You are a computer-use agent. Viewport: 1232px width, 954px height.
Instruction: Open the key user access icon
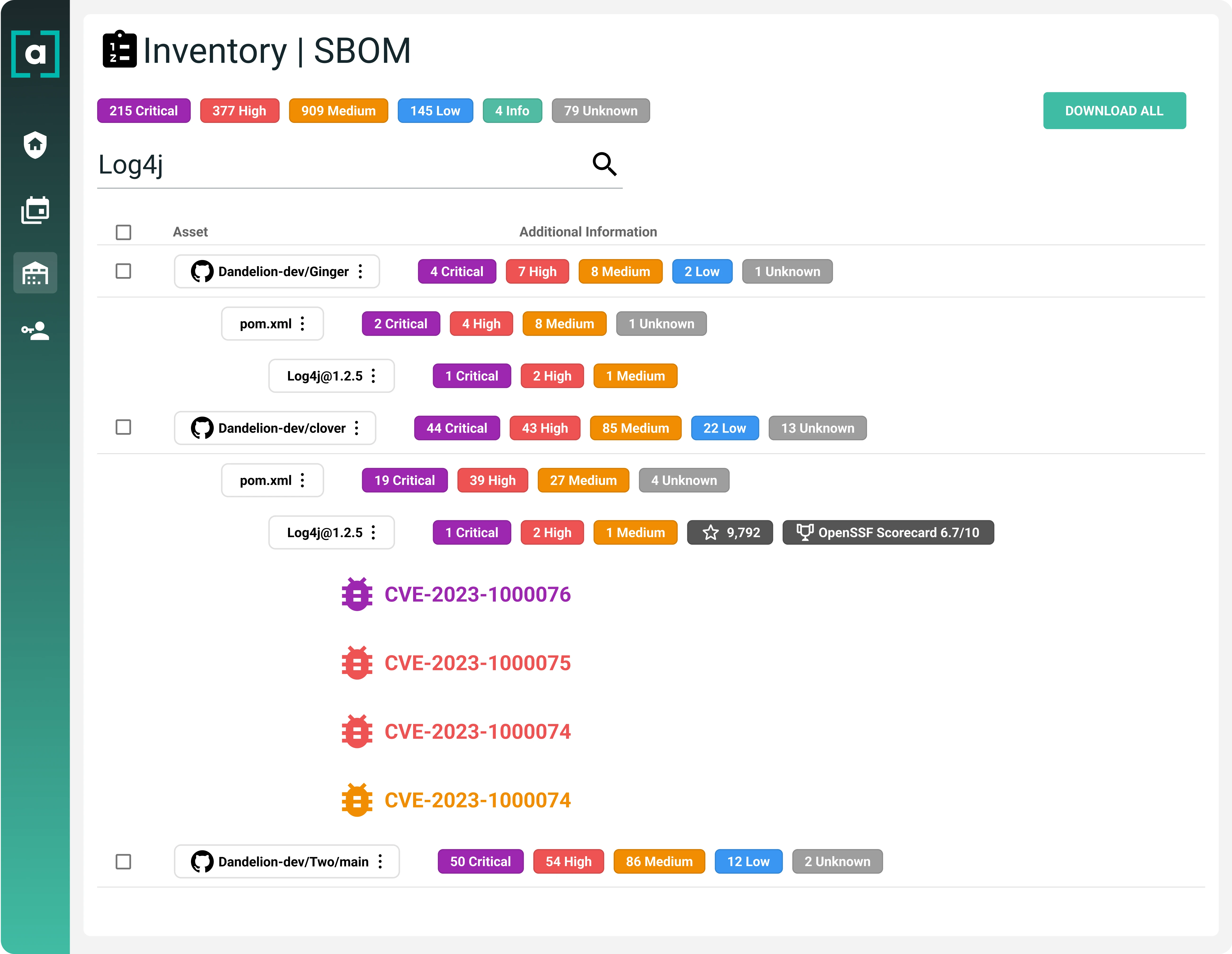[35, 331]
